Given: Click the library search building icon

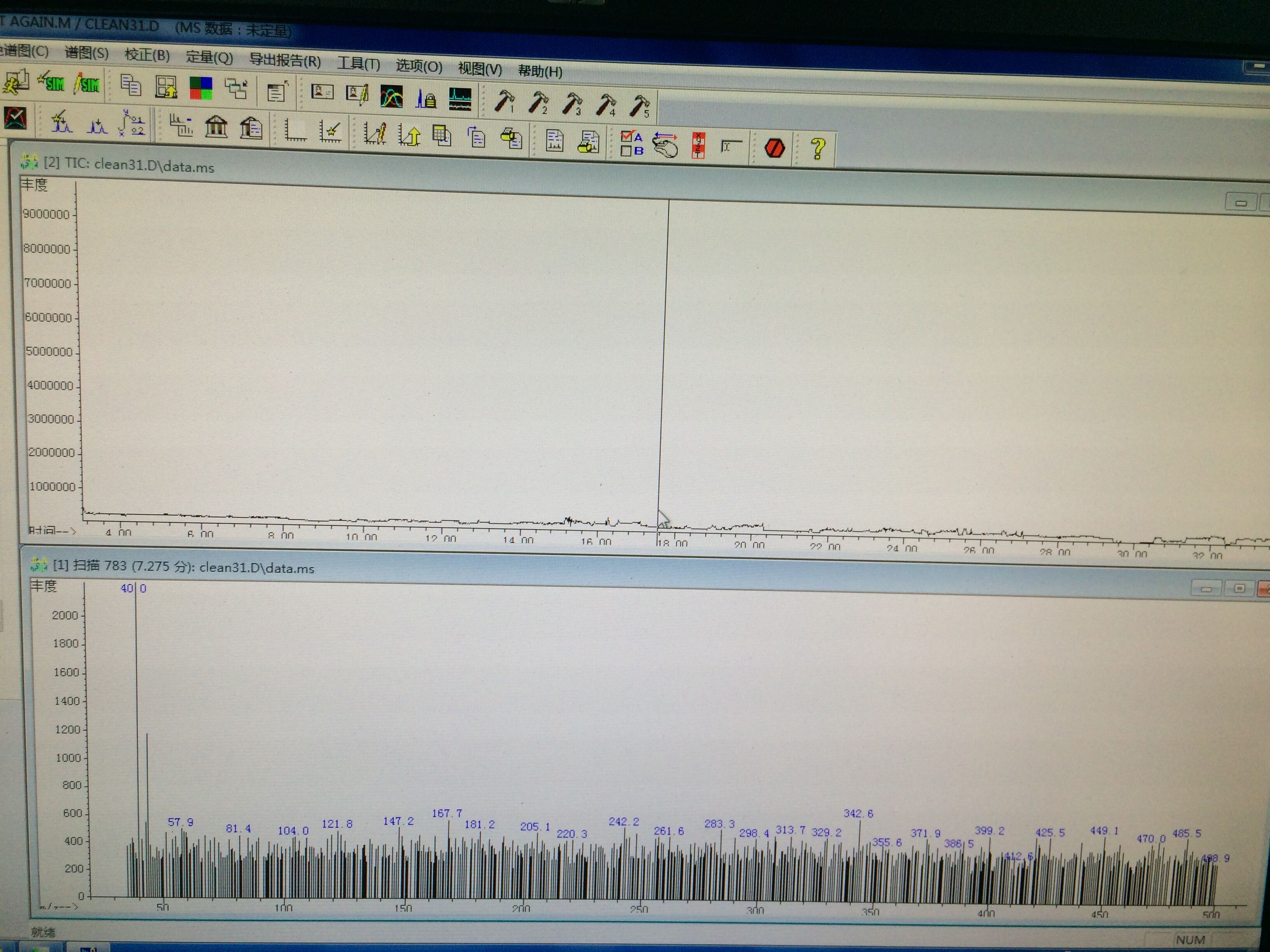Looking at the screenshot, I should click(216, 126).
